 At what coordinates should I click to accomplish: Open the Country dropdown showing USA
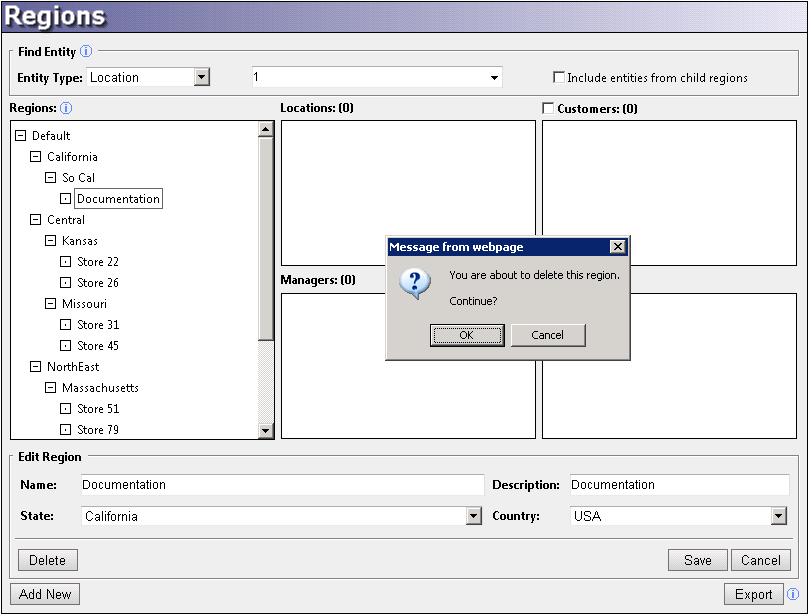click(779, 516)
